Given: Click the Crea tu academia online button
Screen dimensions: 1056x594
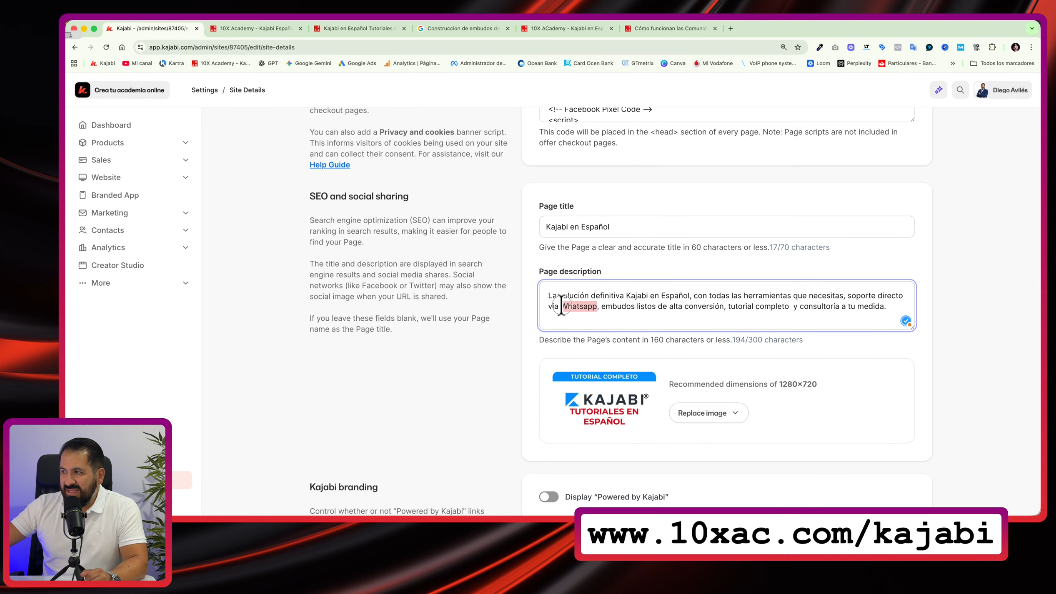Looking at the screenshot, I should point(122,90).
